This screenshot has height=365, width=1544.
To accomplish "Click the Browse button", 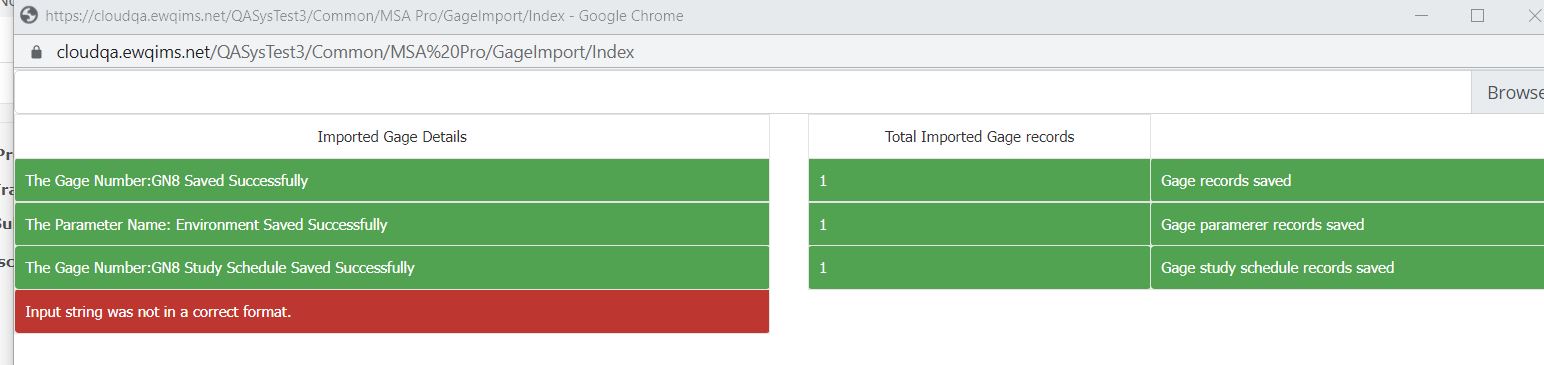I will (x=1508, y=92).
